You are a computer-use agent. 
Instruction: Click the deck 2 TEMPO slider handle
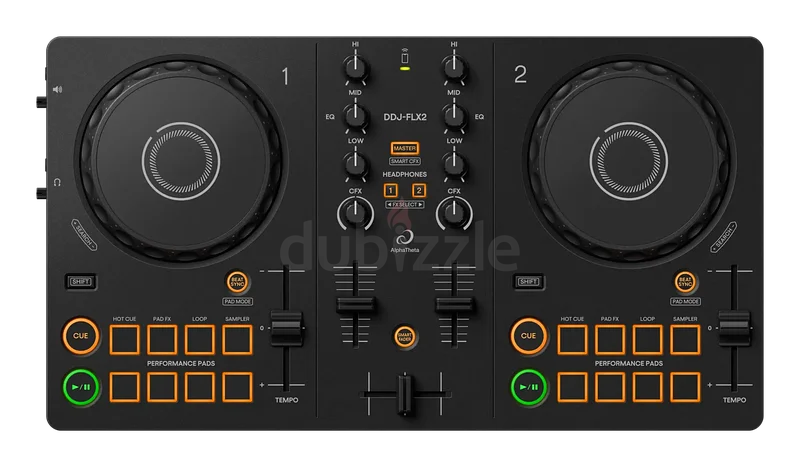734,328
